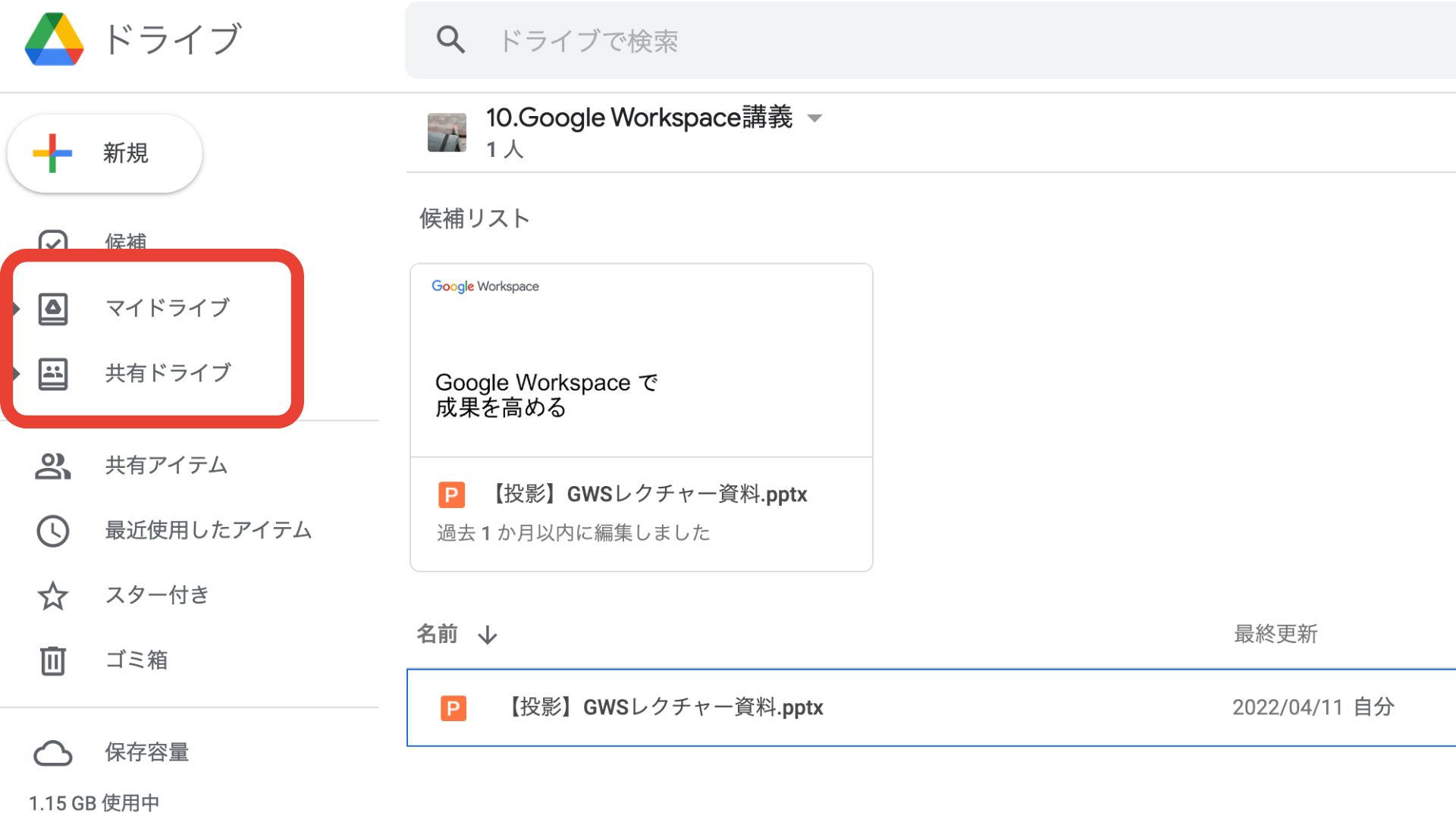Open the 候補 checkmark icon in sidebar
The height and width of the screenshot is (819, 1456).
(x=53, y=242)
